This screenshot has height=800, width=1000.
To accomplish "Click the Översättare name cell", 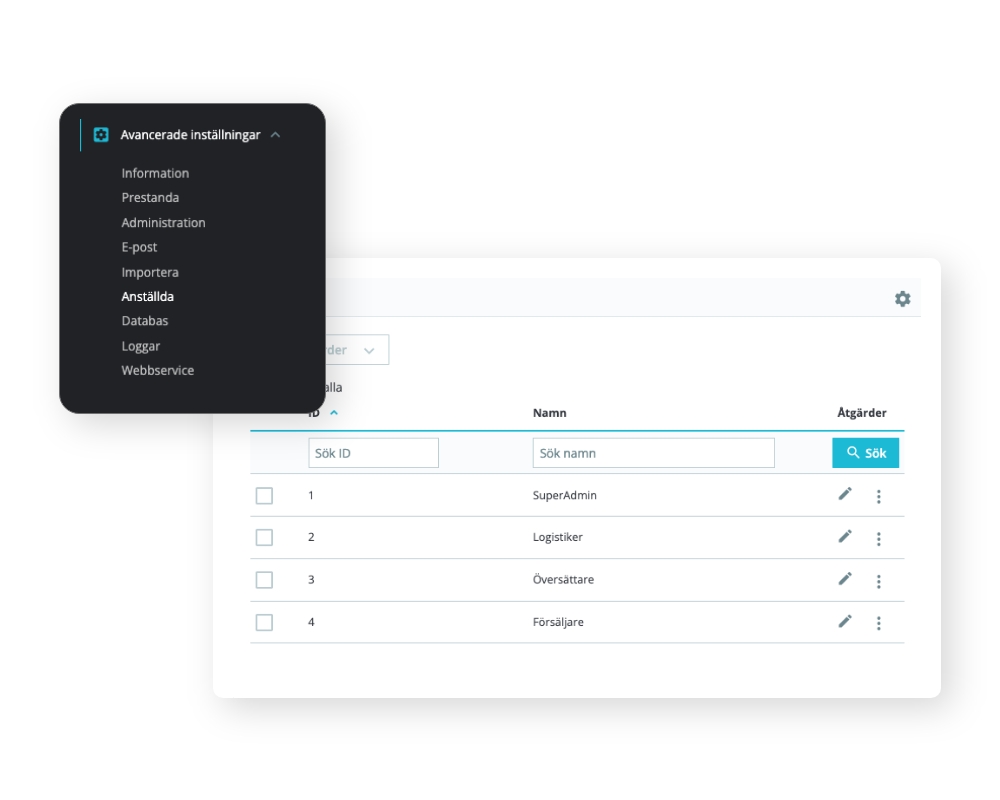I will coord(563,579).
